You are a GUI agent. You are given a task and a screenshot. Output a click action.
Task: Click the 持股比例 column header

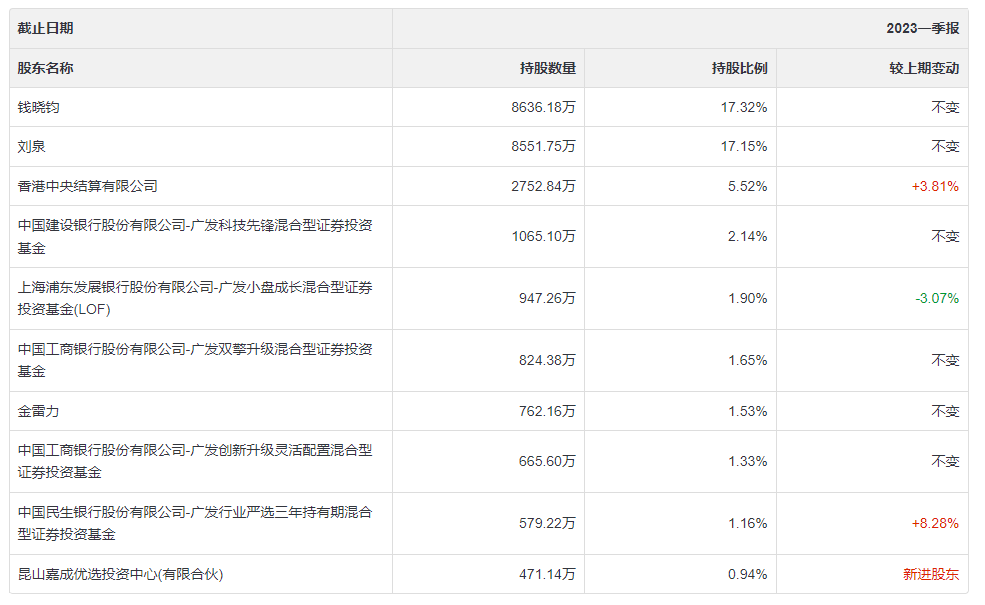739,68
